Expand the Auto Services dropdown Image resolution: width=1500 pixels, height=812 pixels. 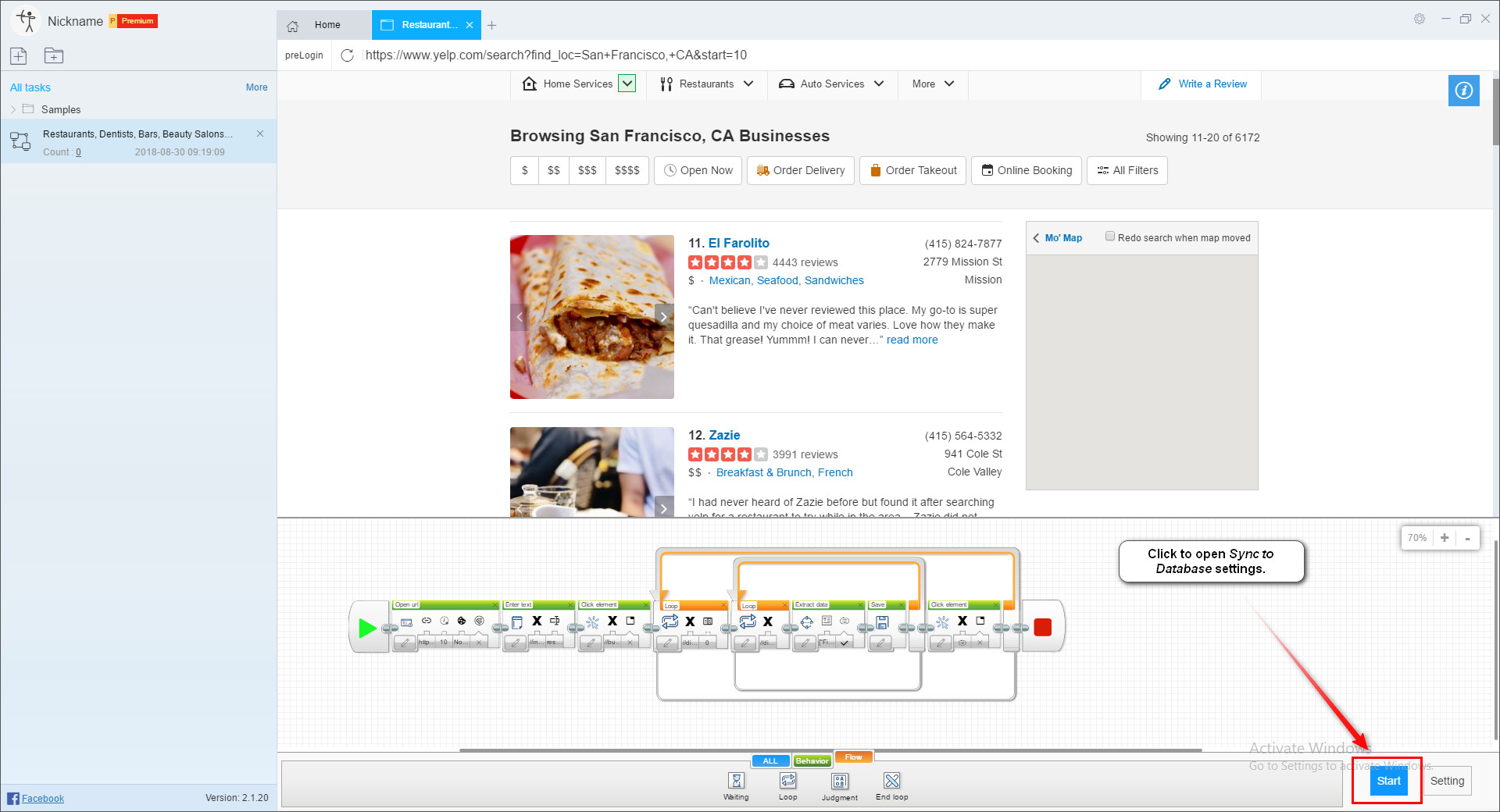click(879, 84)
